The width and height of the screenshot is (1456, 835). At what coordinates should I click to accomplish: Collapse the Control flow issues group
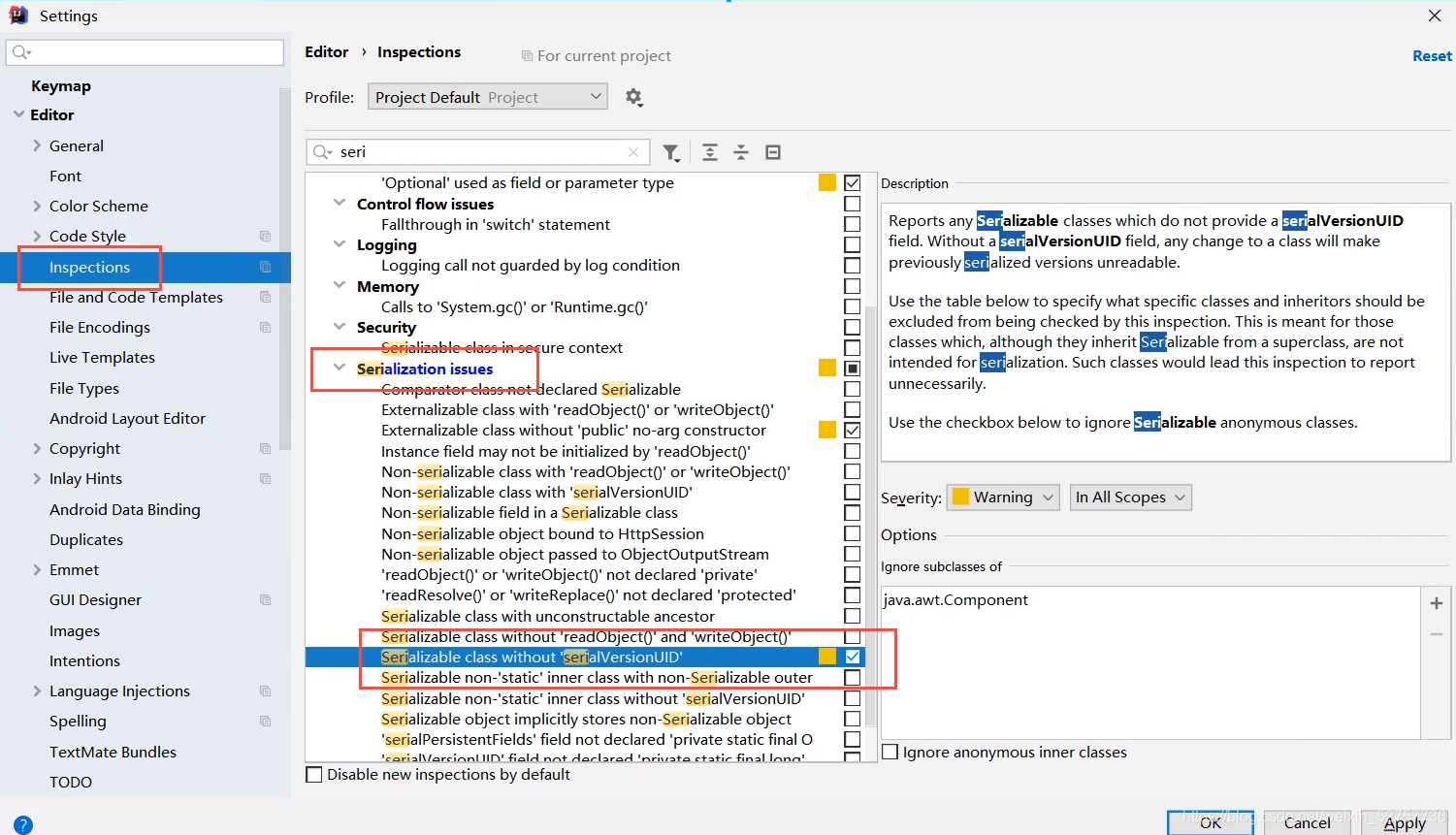340,204
